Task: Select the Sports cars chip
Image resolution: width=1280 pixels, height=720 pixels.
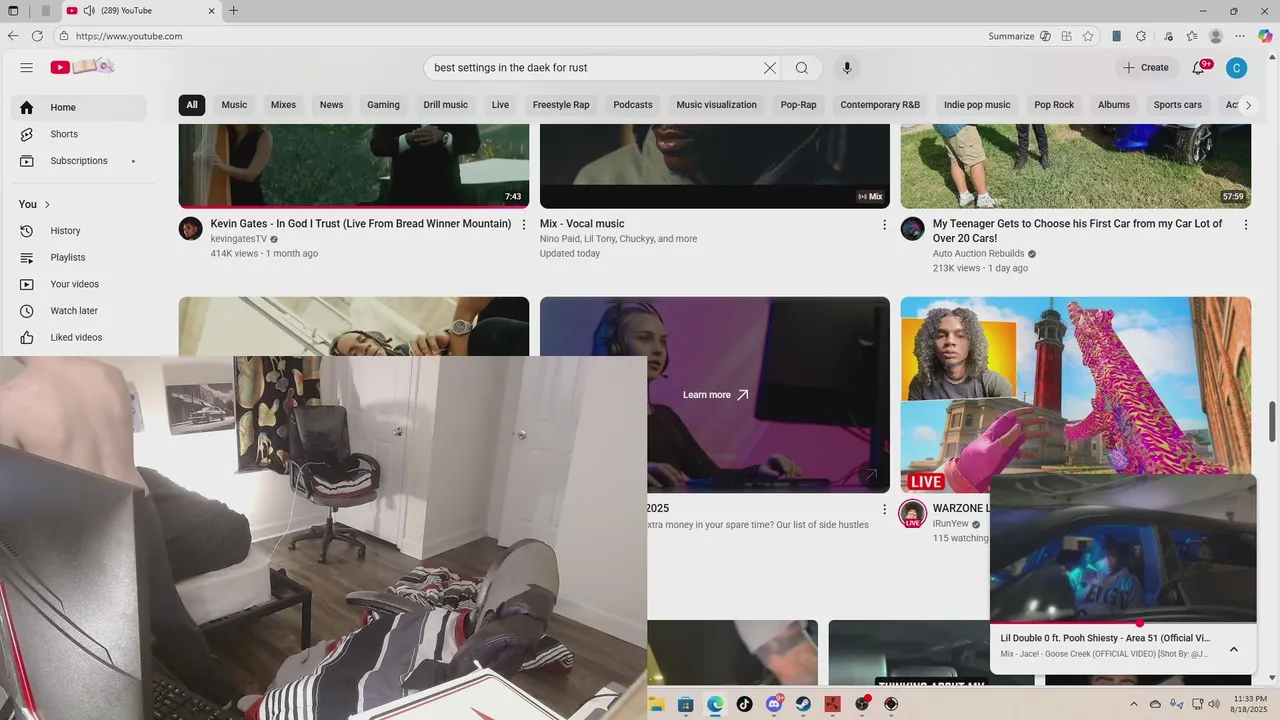Action: [1178, 105]
